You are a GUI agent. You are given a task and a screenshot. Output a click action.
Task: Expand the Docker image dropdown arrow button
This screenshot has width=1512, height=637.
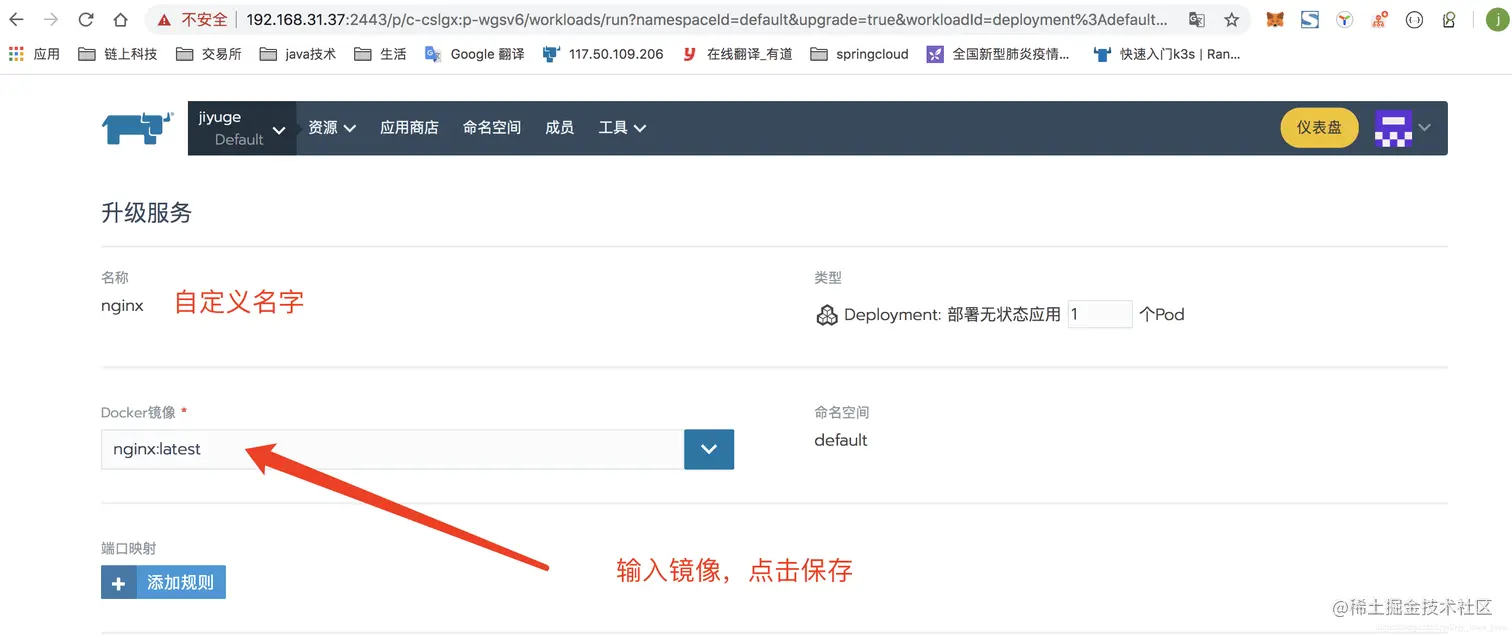click(709, 450)
